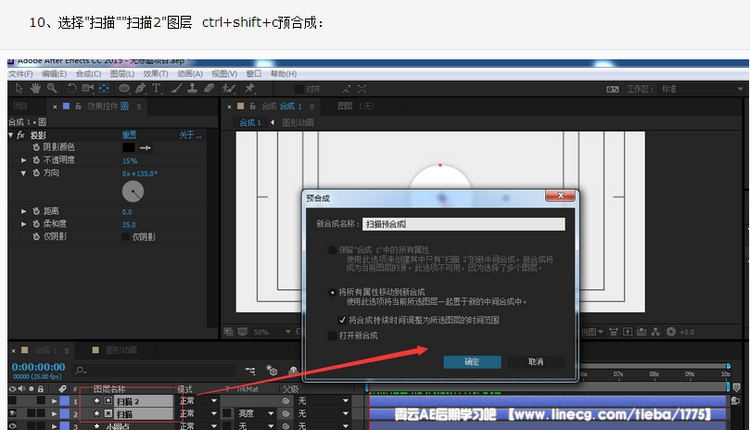Click the stopwatch for 距离
The height and width of the screenshot is (430, 750).
[36, 211]
